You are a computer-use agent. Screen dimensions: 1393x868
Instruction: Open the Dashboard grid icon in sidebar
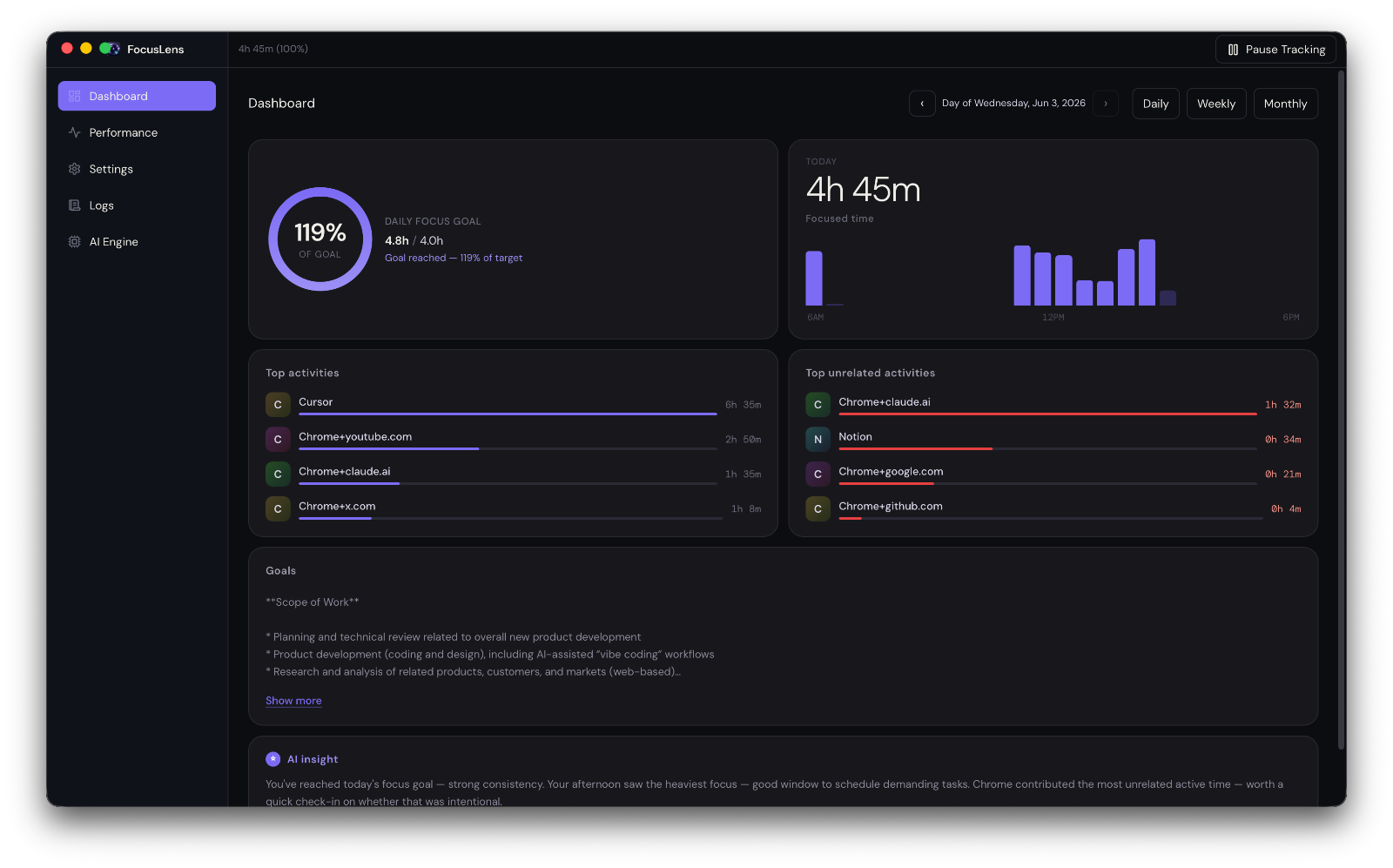[x=74, y=96]
